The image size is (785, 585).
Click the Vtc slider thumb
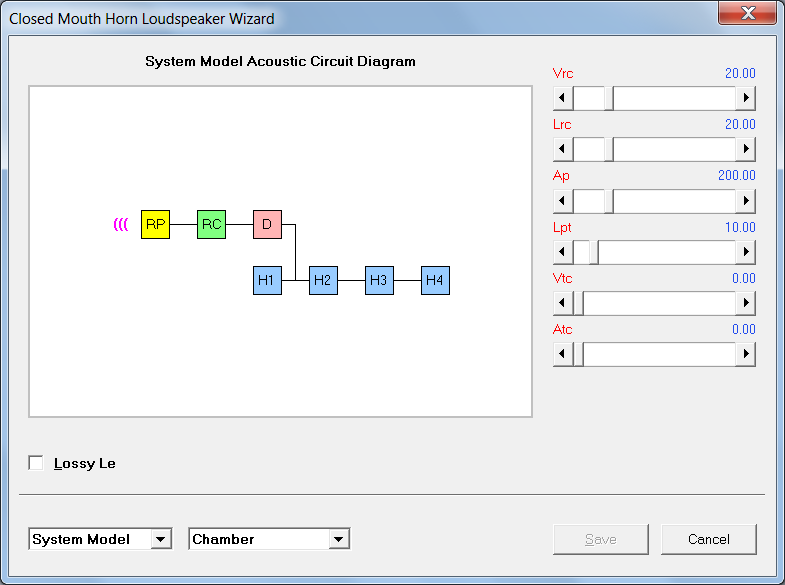coord(578,303)
